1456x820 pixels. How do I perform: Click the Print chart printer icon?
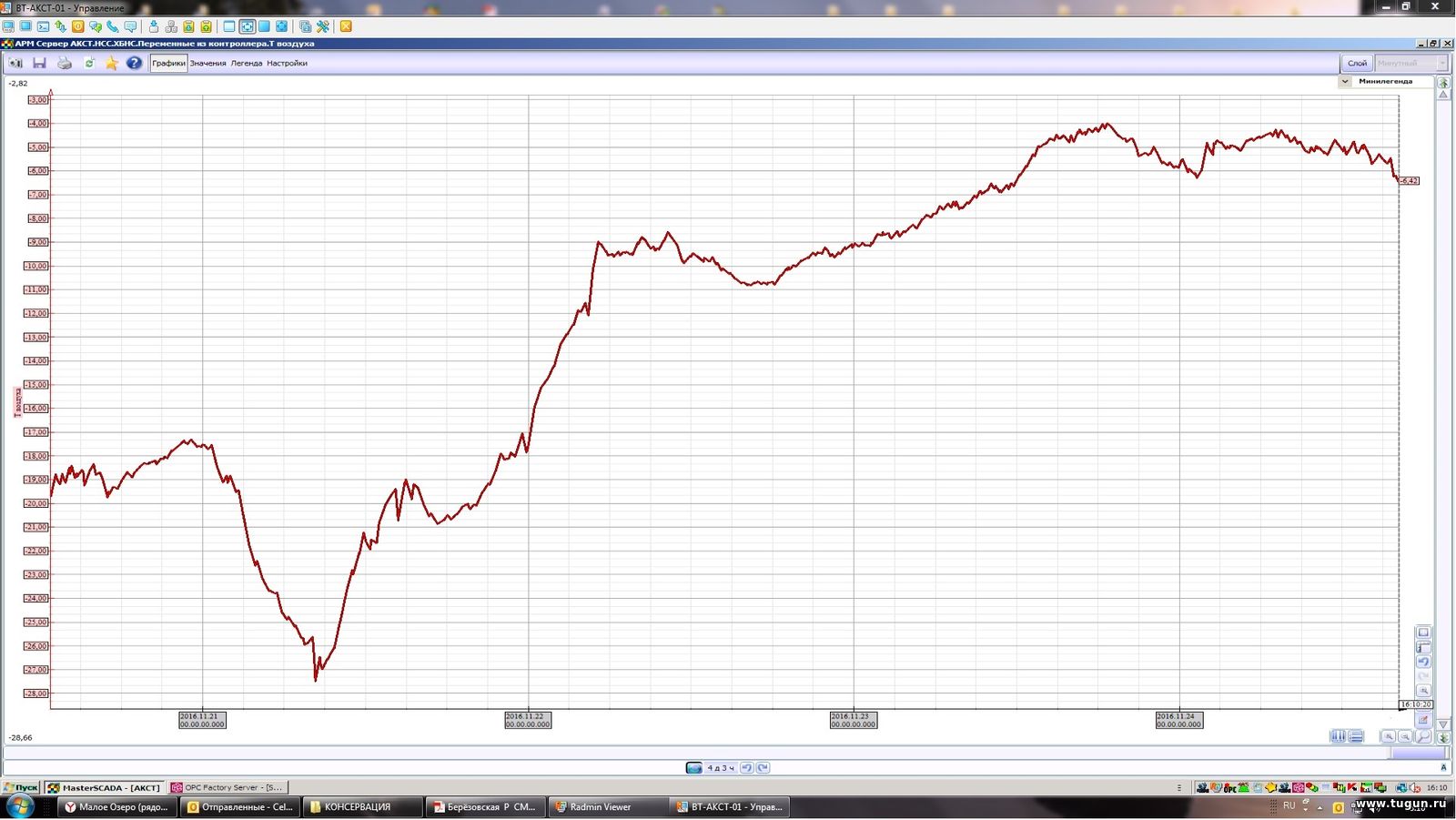[x=64, y=63]
